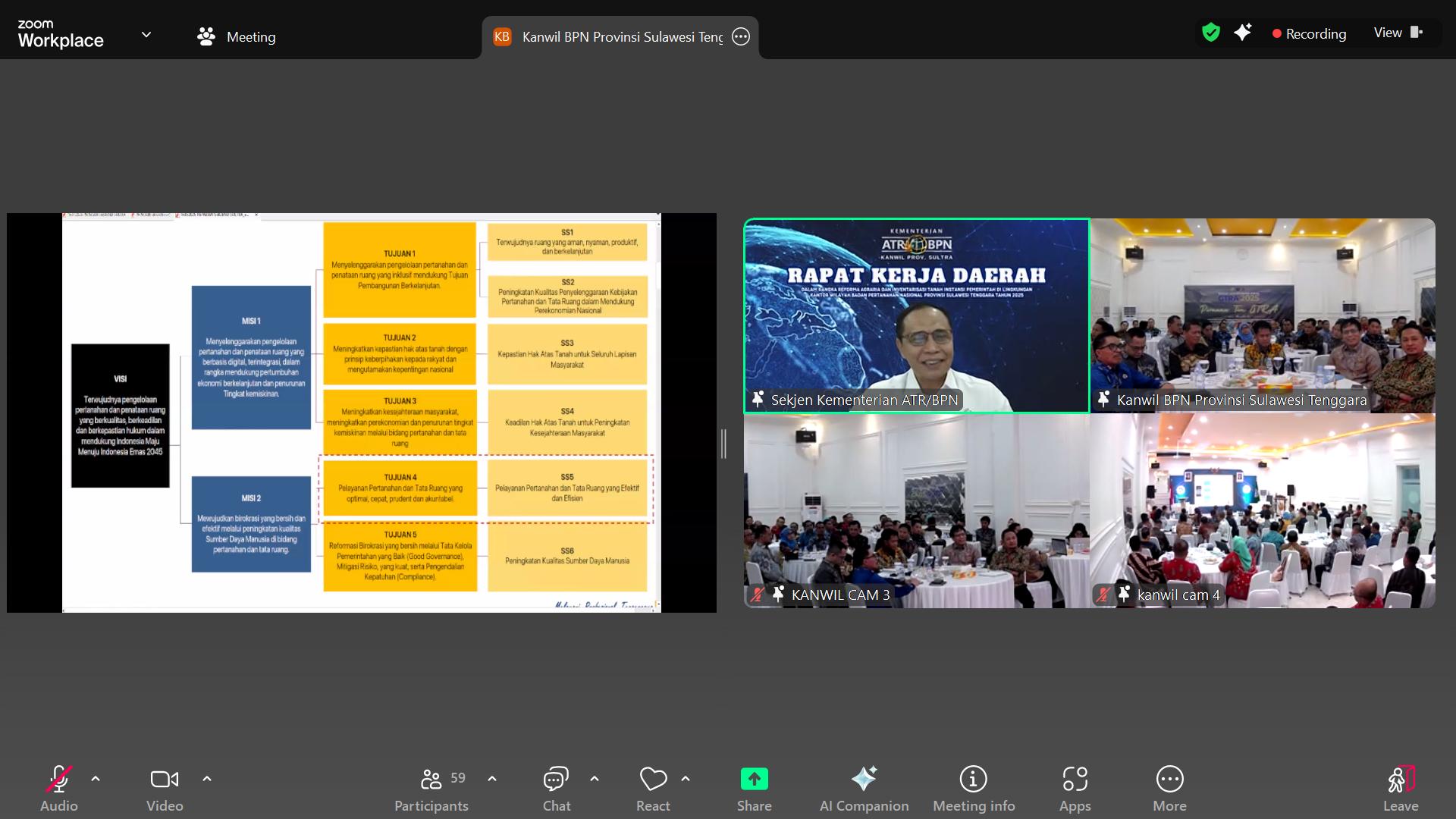Viewport: 1456px width, 819px height.
Task: Open the Apps icon in toolbar
Action: (x=1075, y=779)
